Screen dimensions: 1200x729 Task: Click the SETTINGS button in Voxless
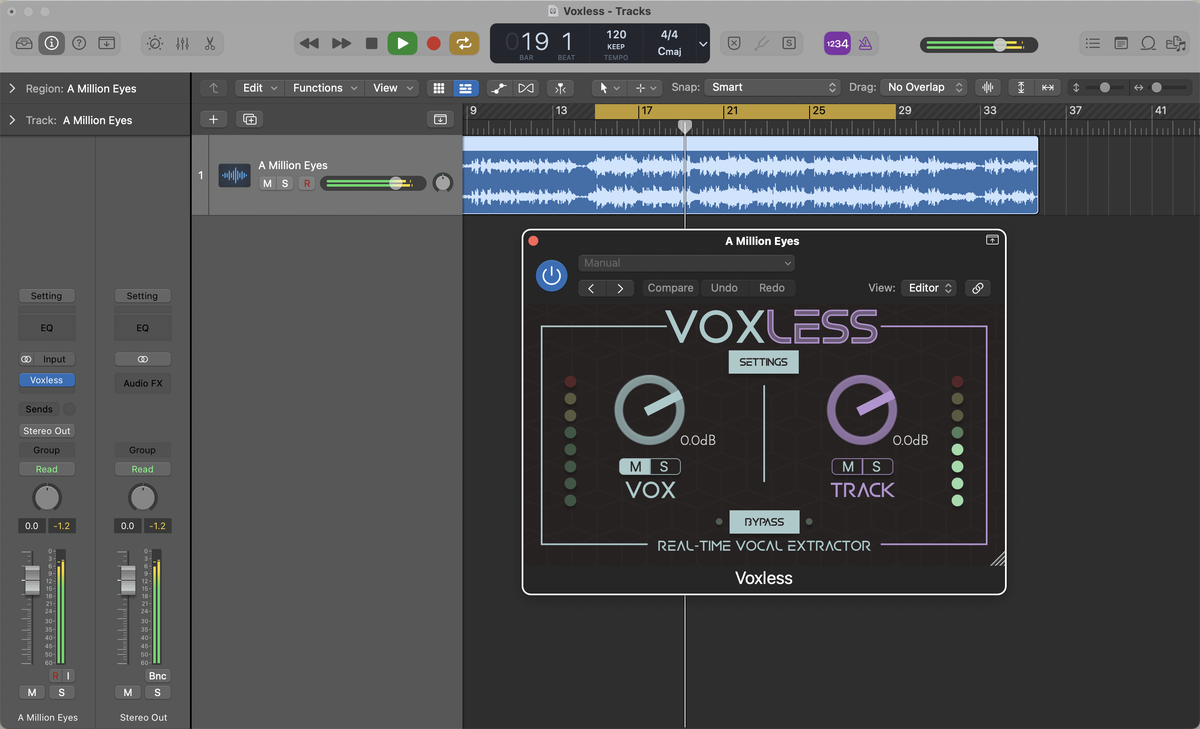click(763, 362)
